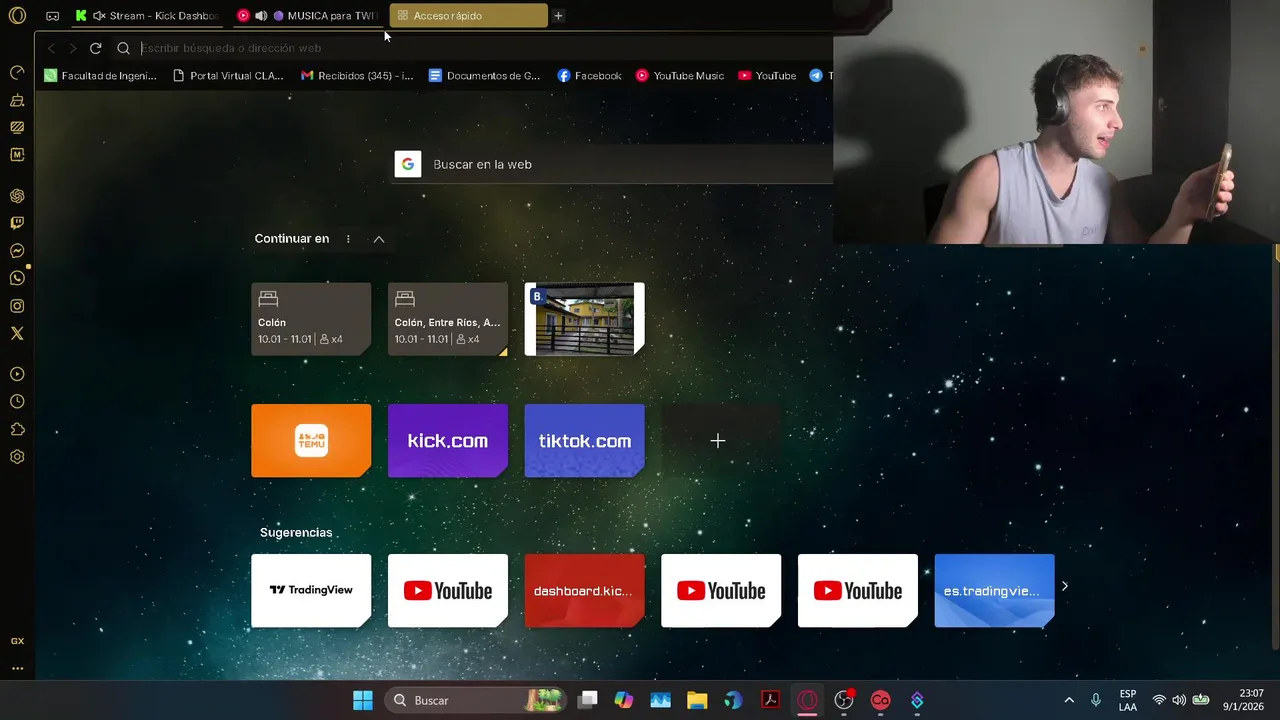Open the es.tradingvie... suggestion tile

994,591
